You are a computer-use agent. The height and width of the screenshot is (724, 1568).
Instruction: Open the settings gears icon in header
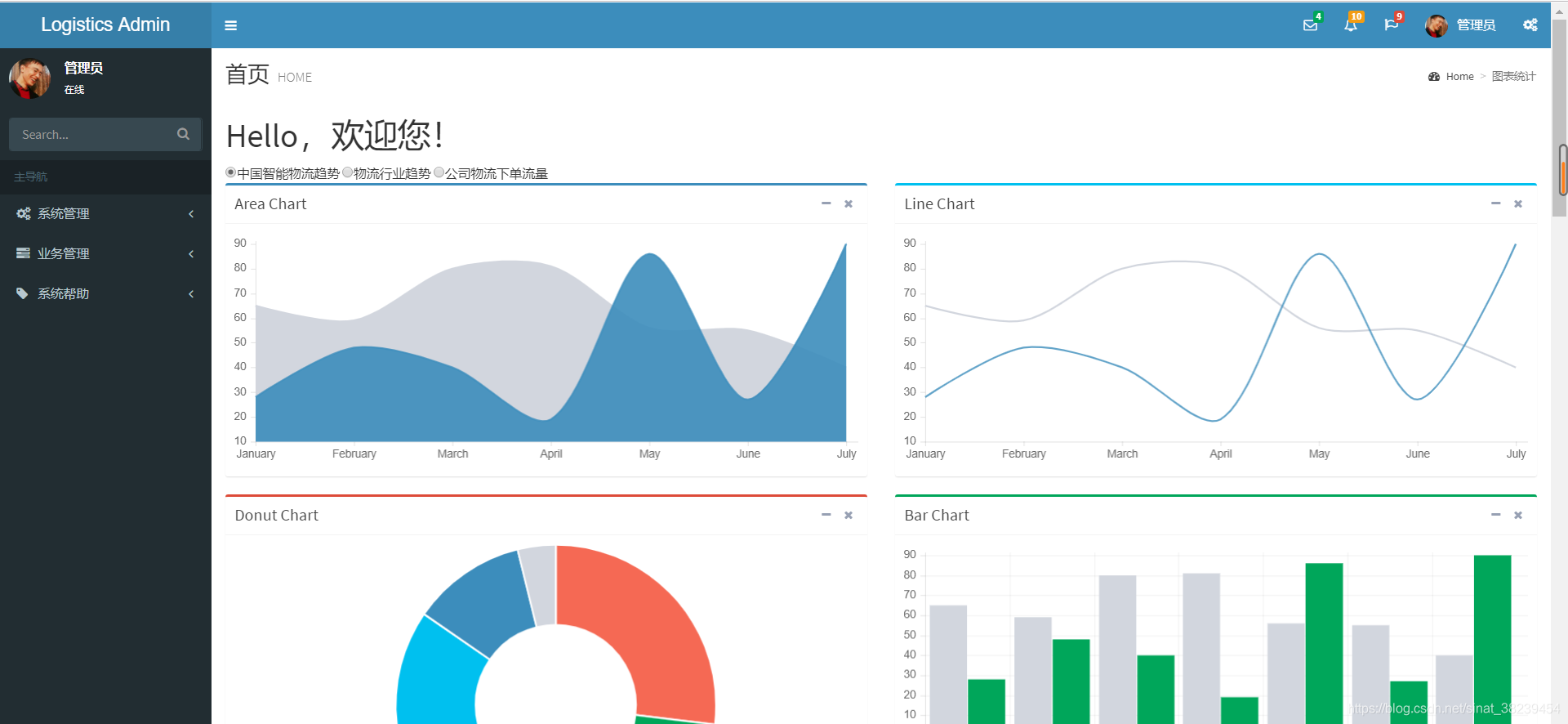pyautogui.click(x=1530, y=25)
